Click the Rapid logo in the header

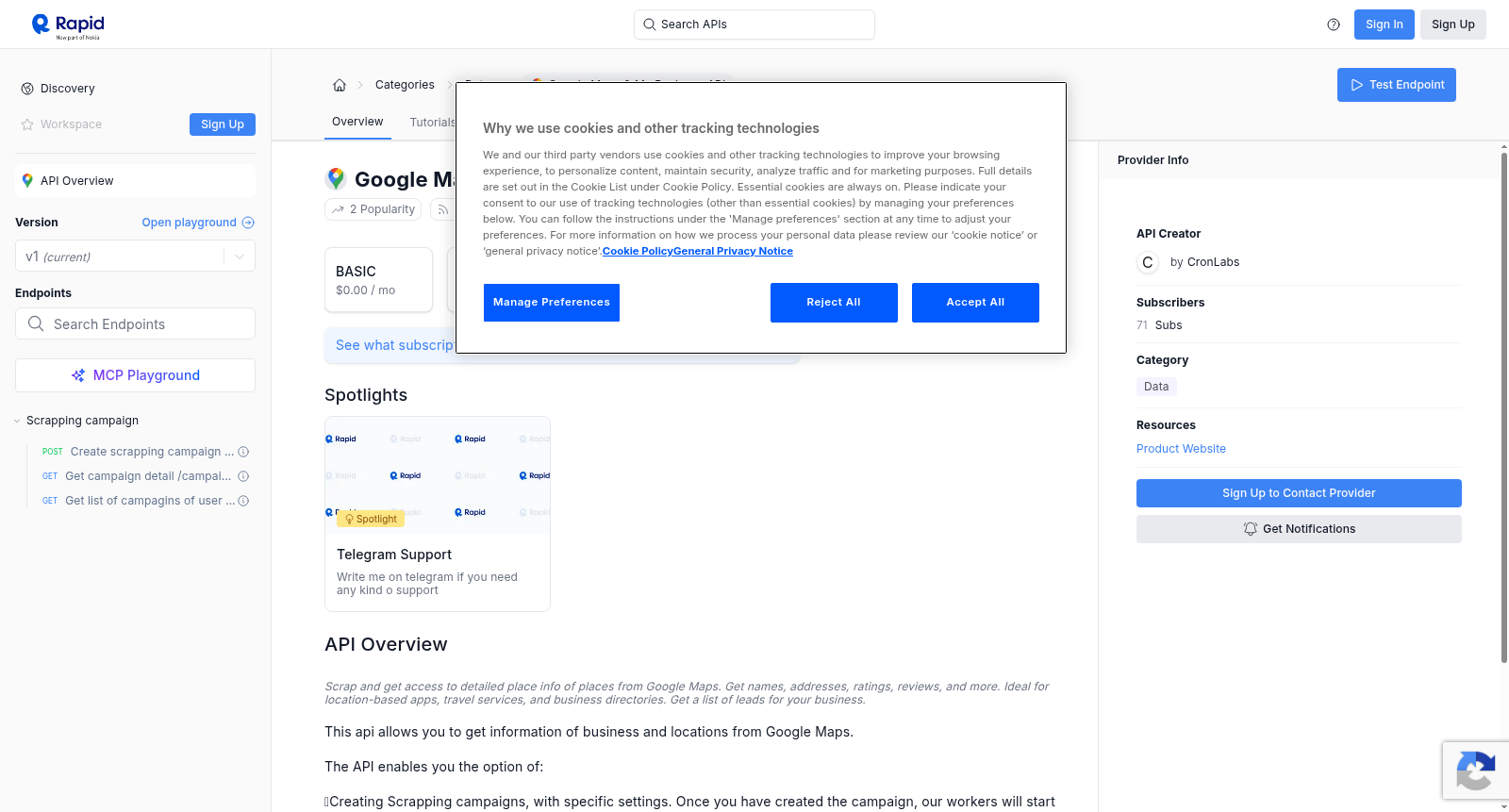(68, 25)
